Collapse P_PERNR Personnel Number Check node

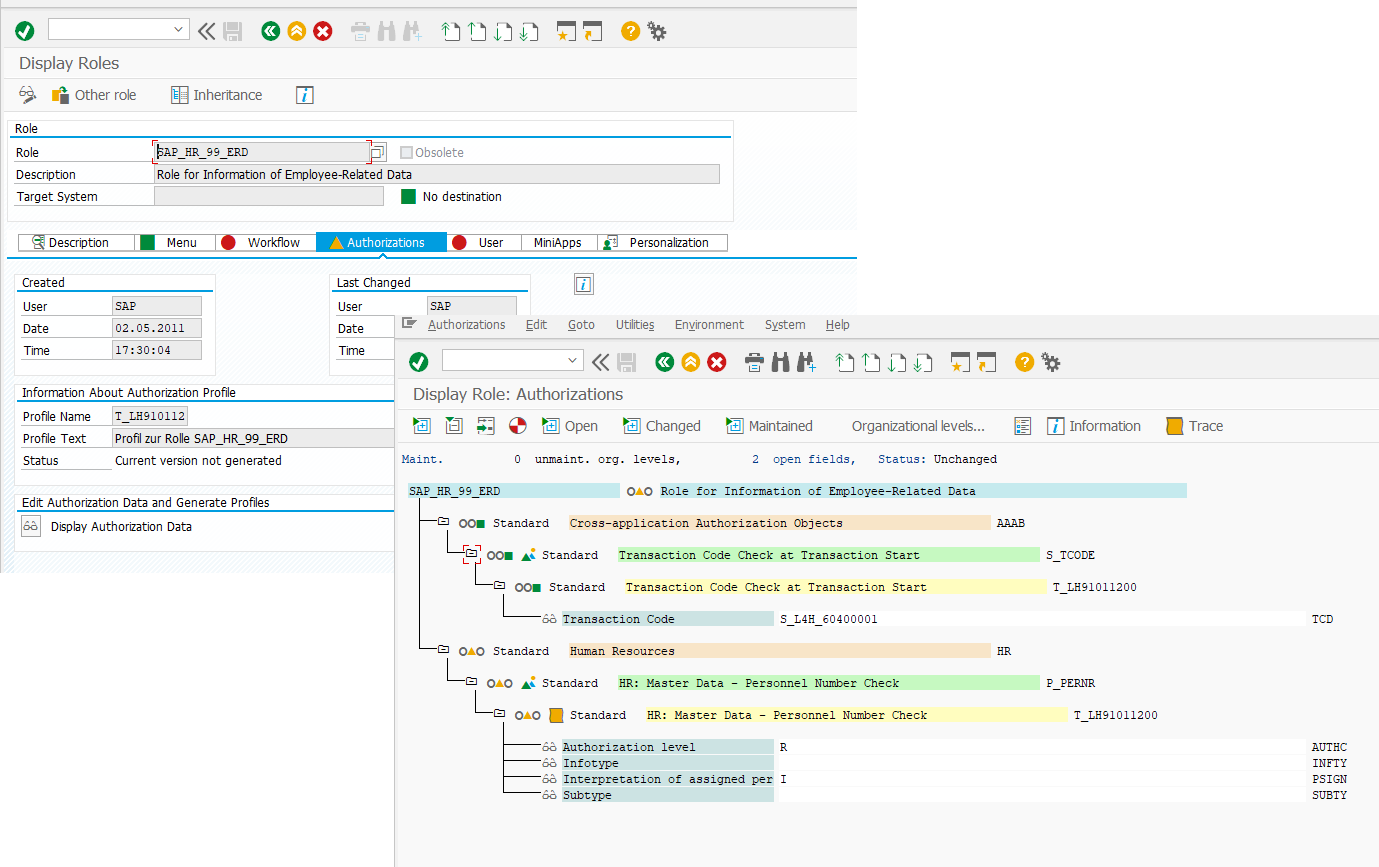pos(471,681)
